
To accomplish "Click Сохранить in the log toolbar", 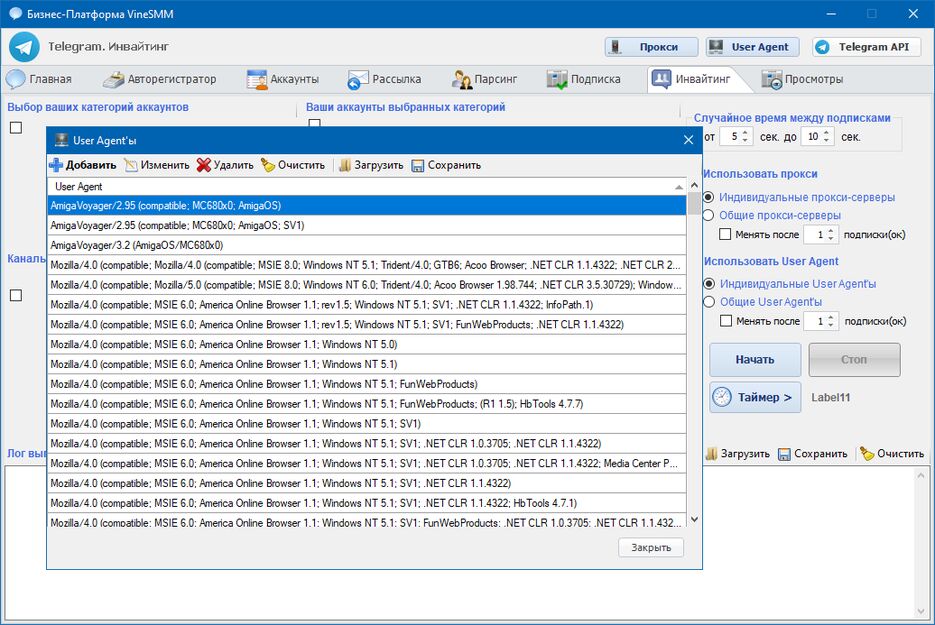I will (x=813, y=453).
